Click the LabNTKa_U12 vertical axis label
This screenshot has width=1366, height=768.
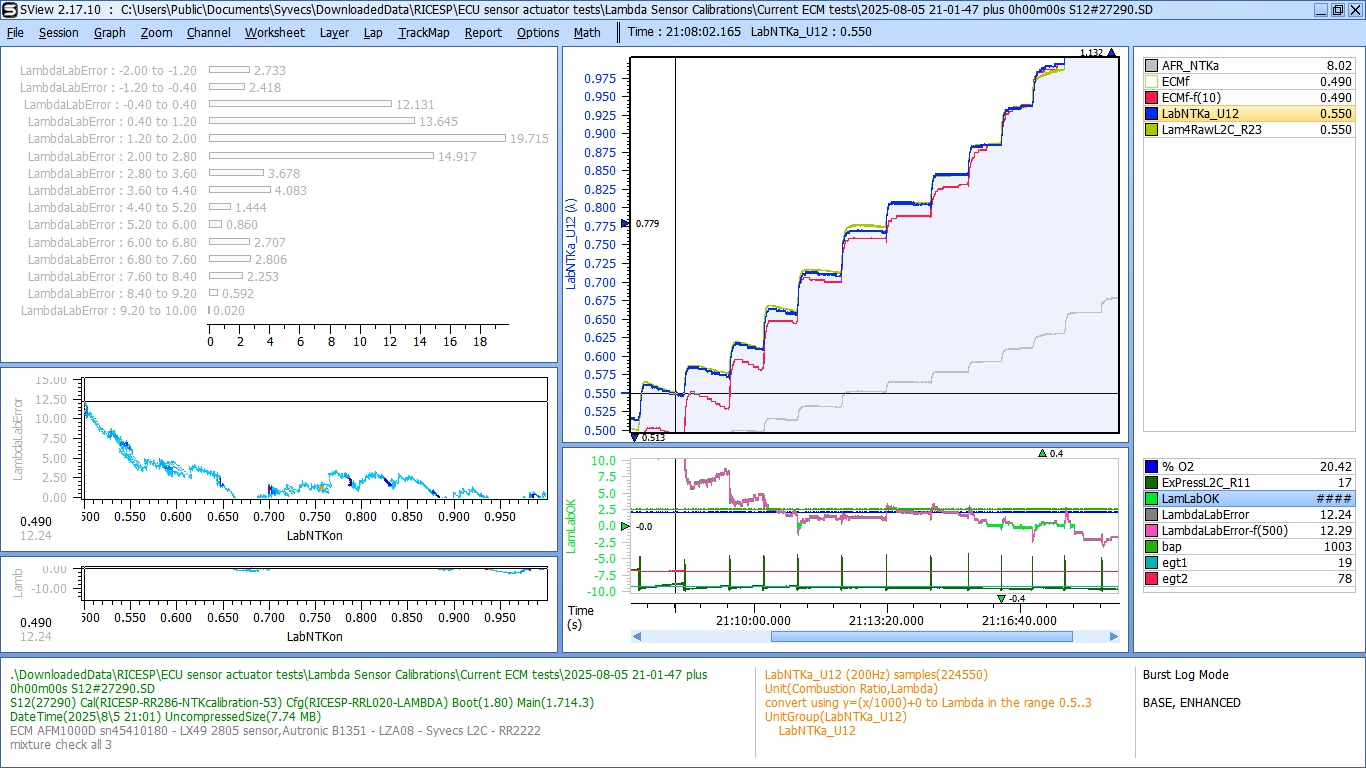point(572,243)
